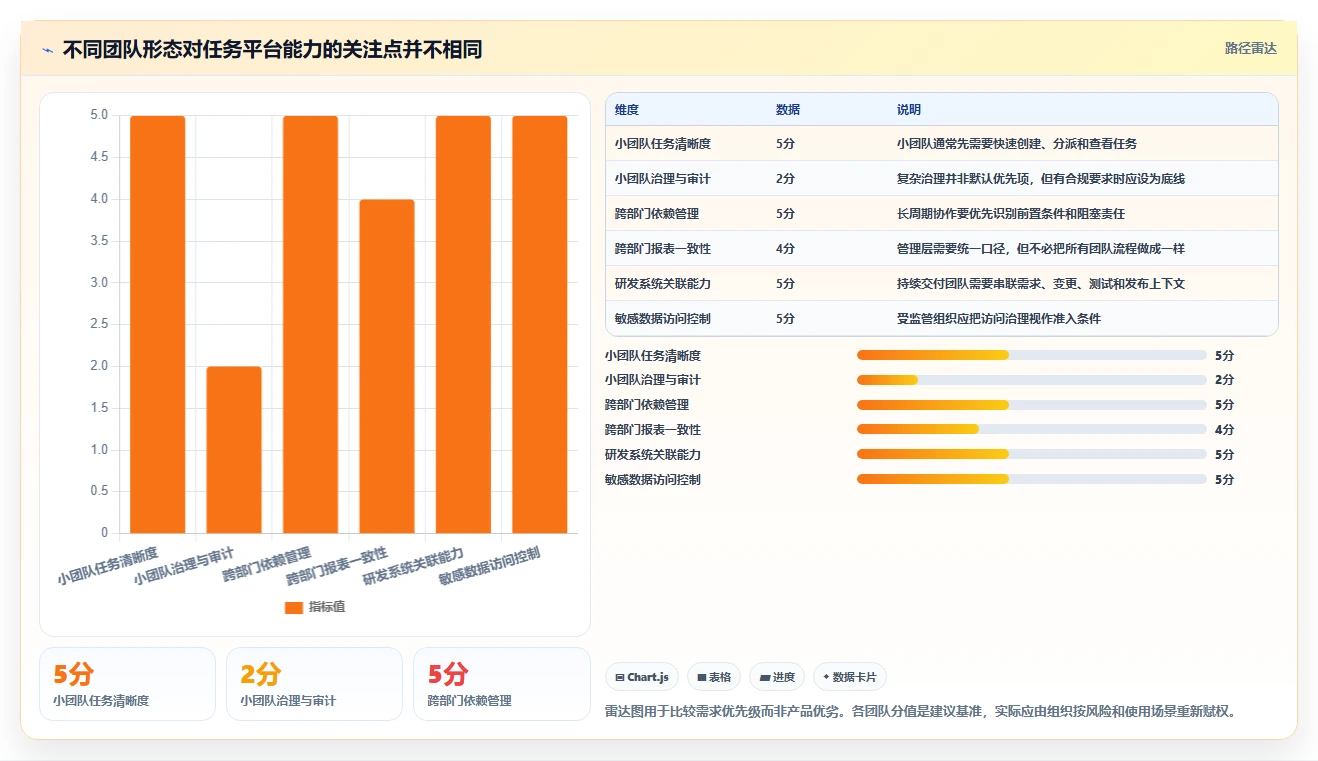Click the 数据 column header
This screenshot has height=761, width=1318.
point(788,110)
